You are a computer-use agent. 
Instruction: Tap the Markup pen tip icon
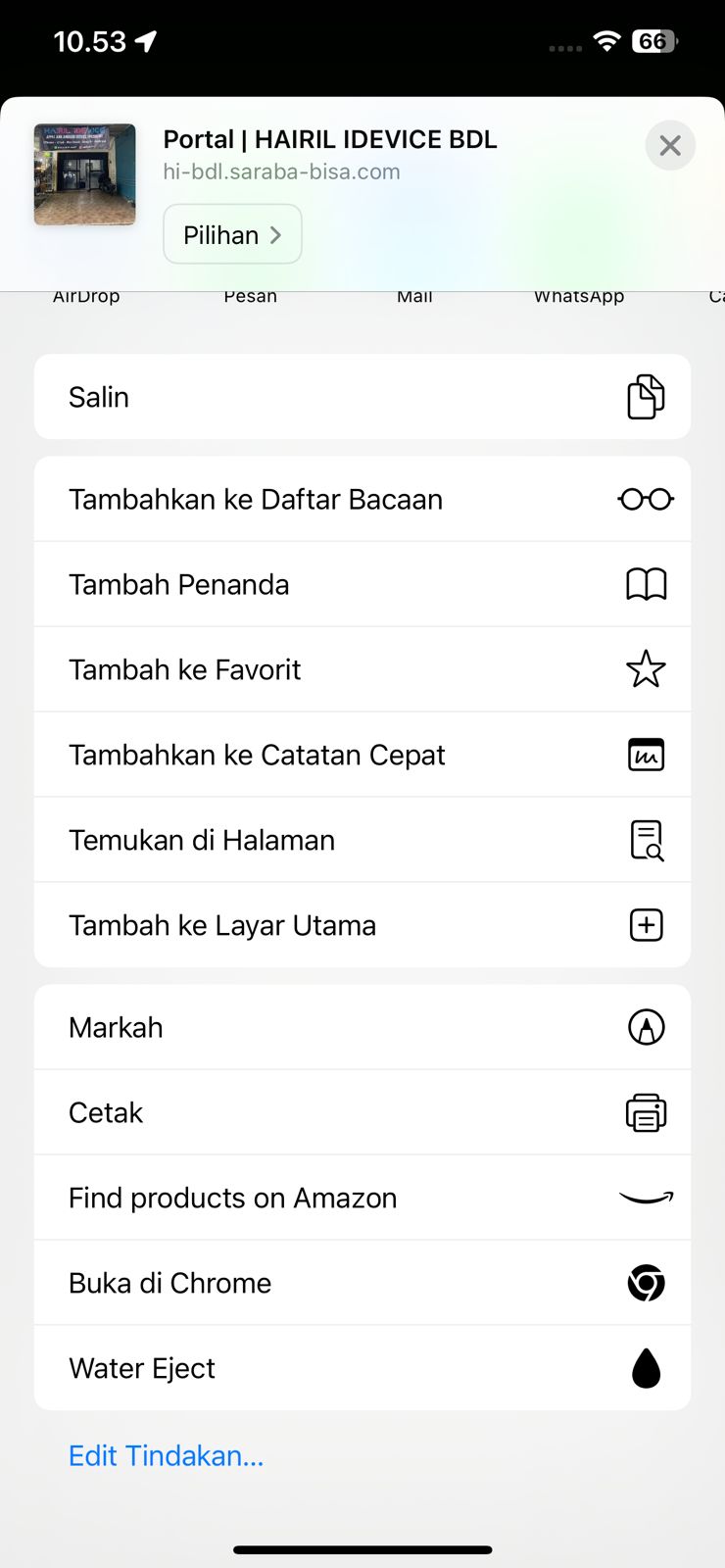tap(646, 1028)
